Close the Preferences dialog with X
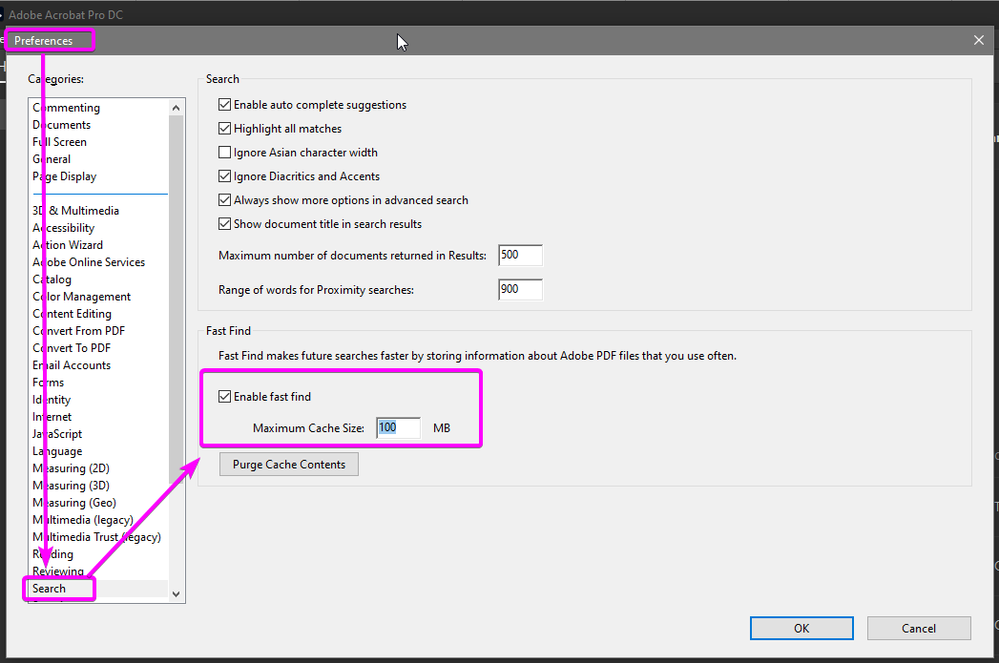Viewport: 999px width, 663px height. (x=979, y=40)
